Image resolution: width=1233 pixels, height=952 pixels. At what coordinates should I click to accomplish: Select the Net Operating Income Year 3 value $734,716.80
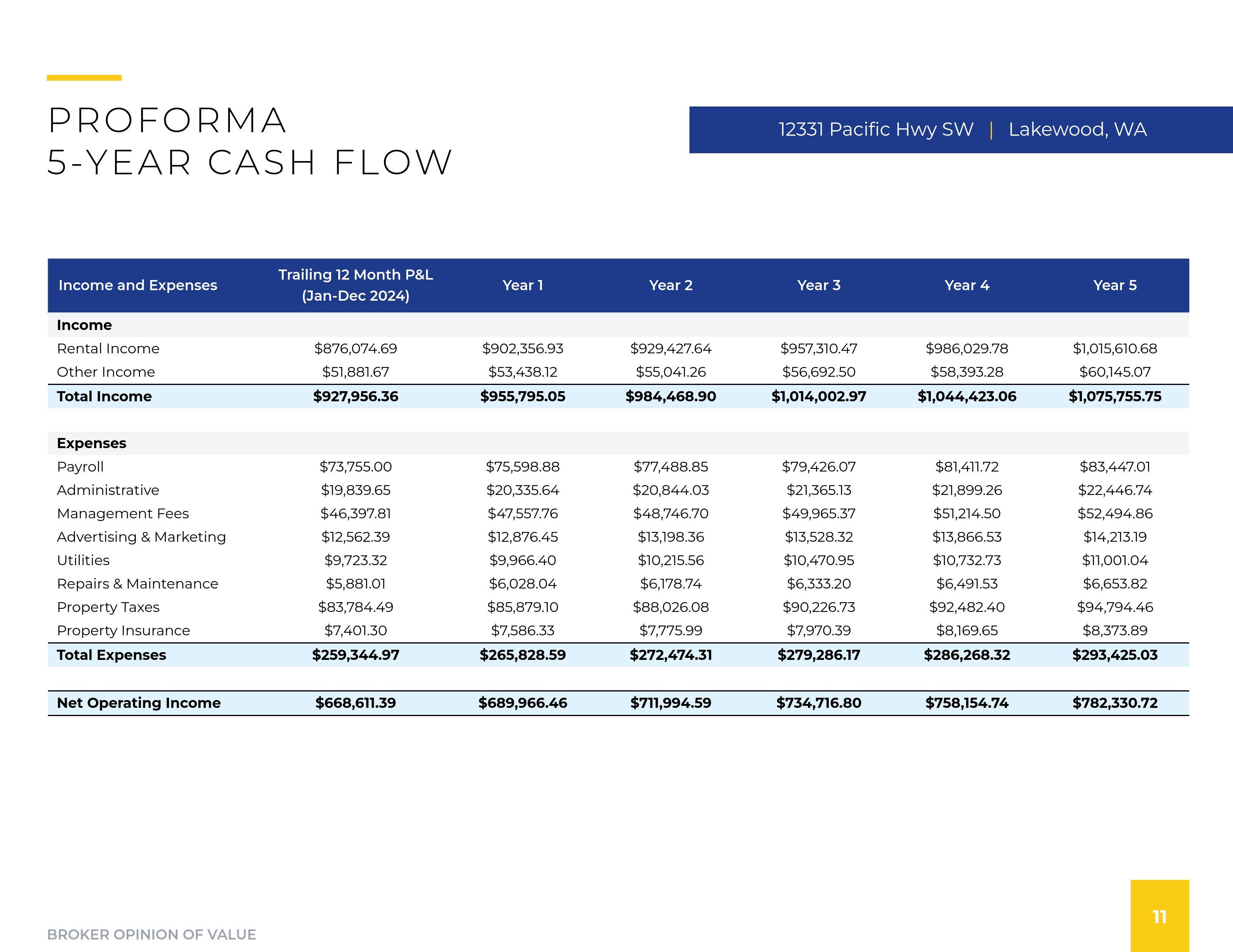coord(818,703)
